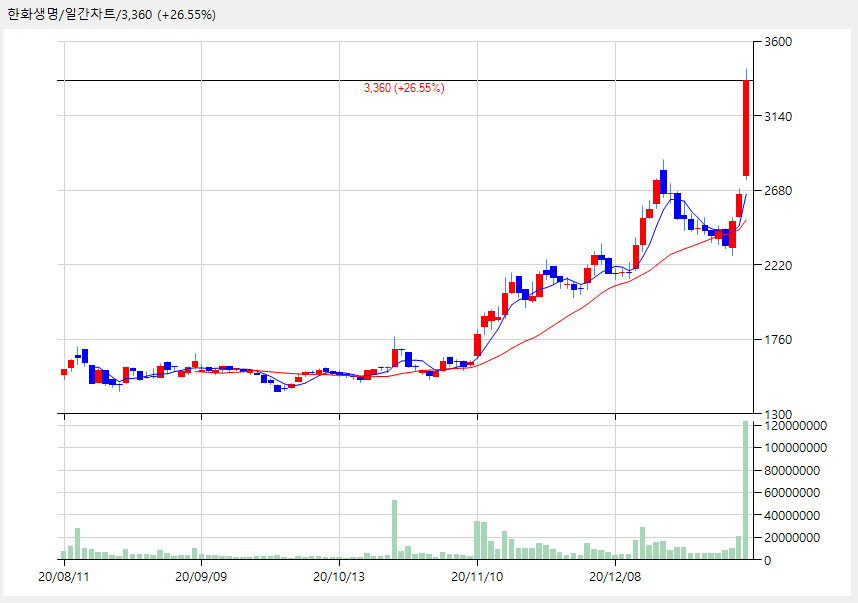Viewport: 858px width, 603px height.
Task: Click the tallest volume bar at far right
Action: 745,490
